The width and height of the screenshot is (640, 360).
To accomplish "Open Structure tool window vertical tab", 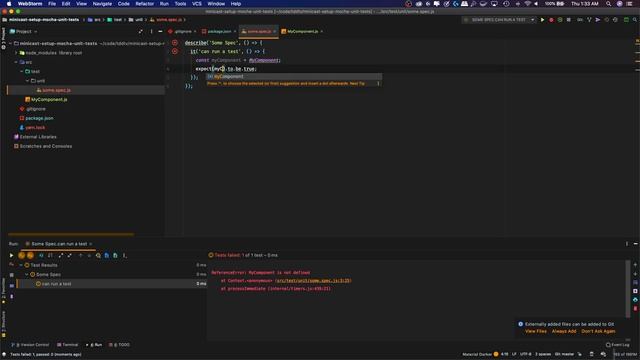I will pyautogui.click(x=3, y=324).
